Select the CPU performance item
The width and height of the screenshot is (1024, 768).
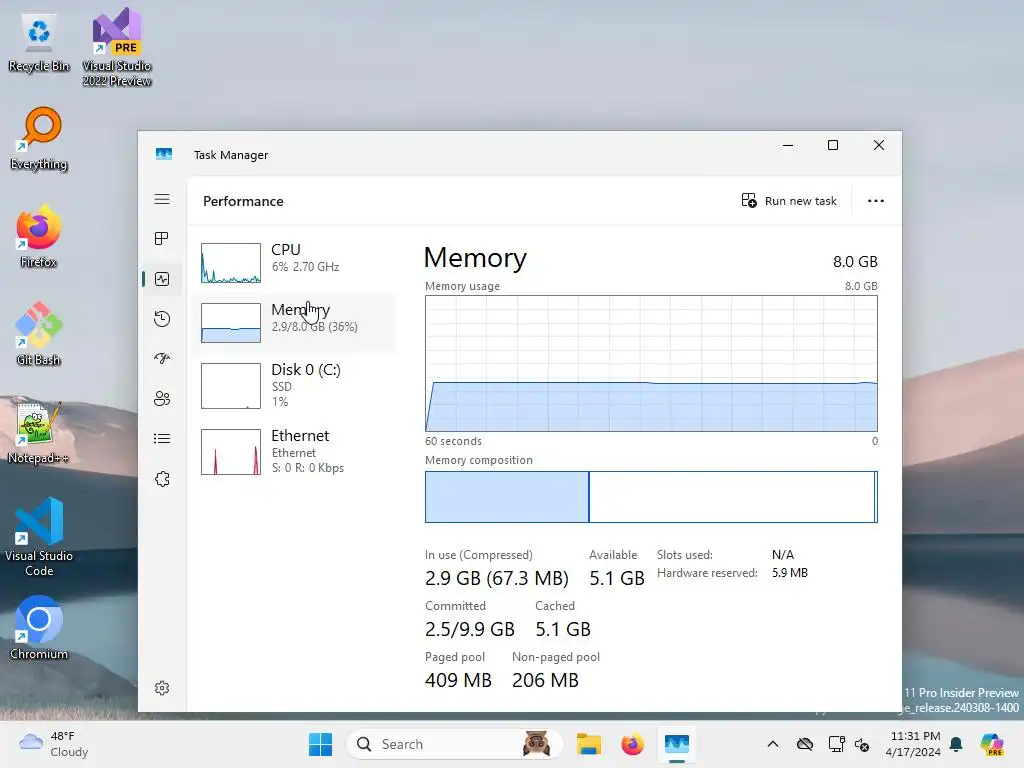pyautogui.click(x=295, y=263)
